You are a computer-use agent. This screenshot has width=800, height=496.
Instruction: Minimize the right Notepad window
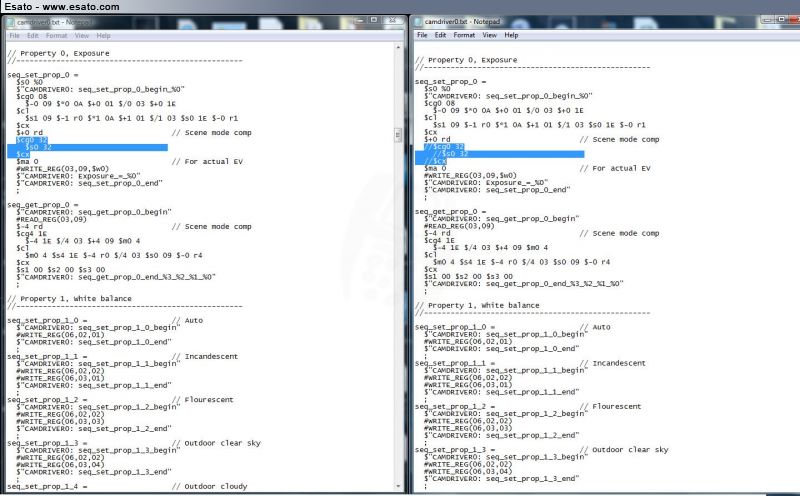click(x=768, y=19)
